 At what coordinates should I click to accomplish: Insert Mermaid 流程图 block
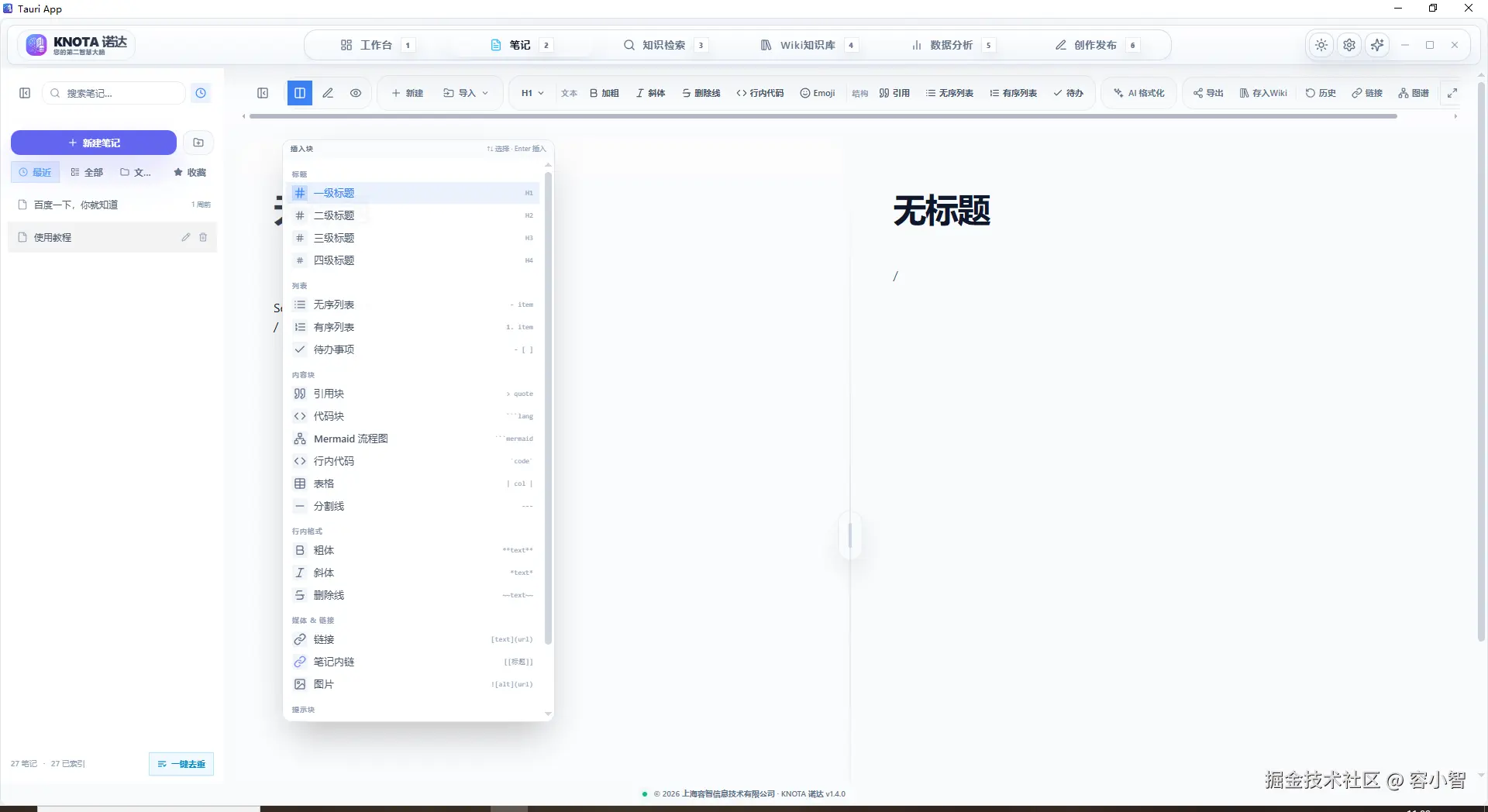tap(413, 439)
